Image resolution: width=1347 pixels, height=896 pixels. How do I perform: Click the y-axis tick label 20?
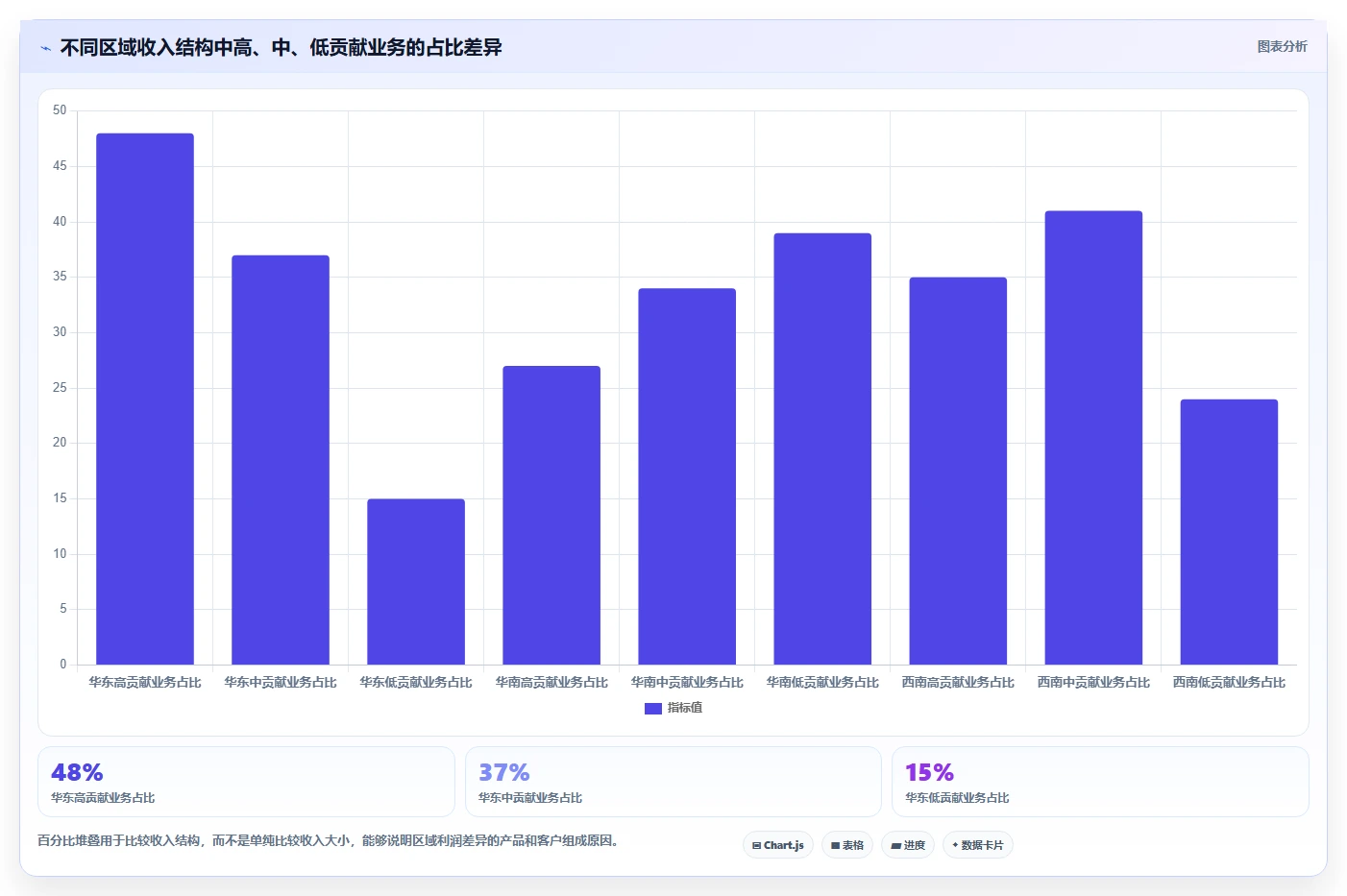[x=60, y=443]
